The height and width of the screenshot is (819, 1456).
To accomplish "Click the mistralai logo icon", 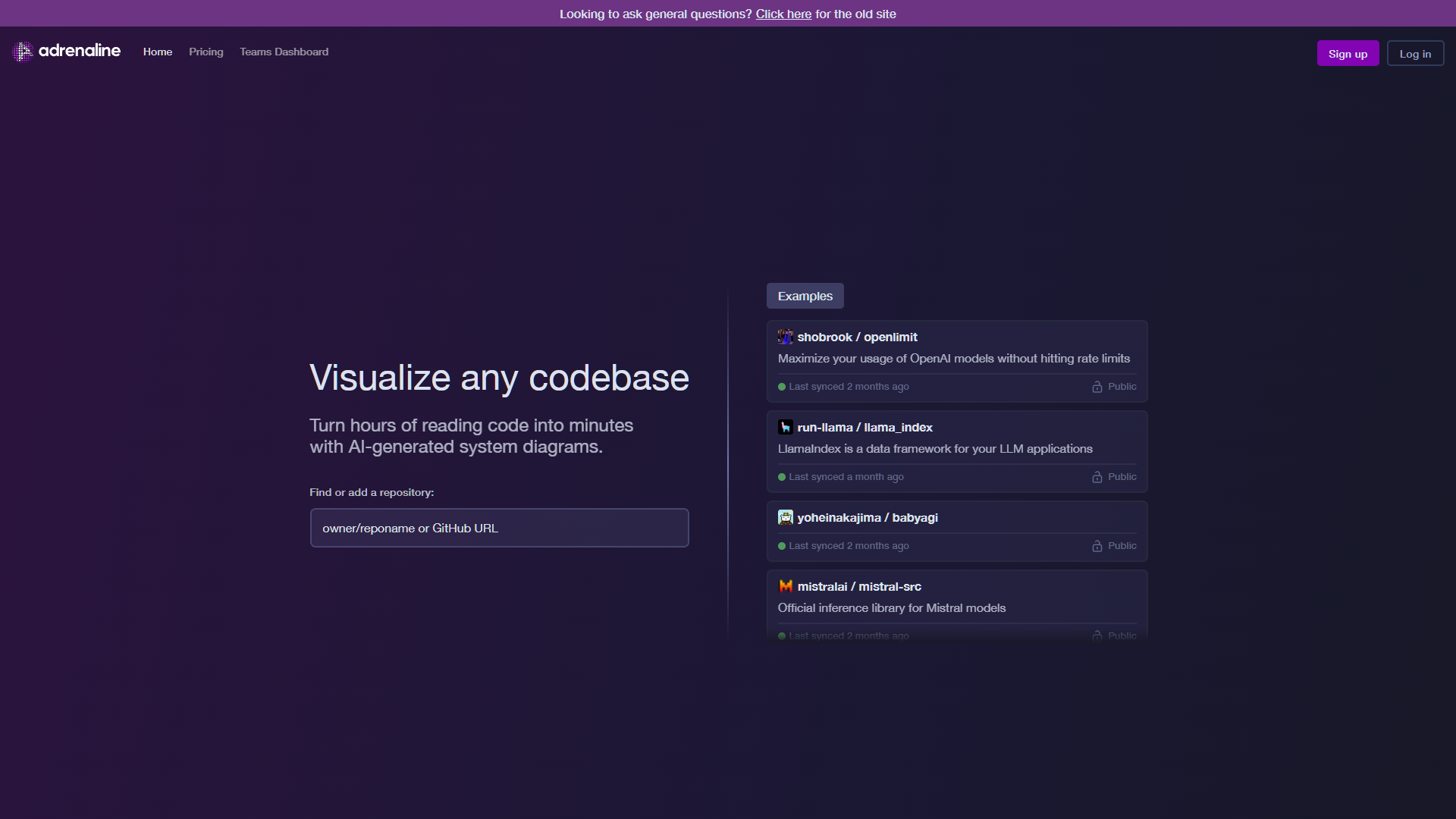I will 785,586.
